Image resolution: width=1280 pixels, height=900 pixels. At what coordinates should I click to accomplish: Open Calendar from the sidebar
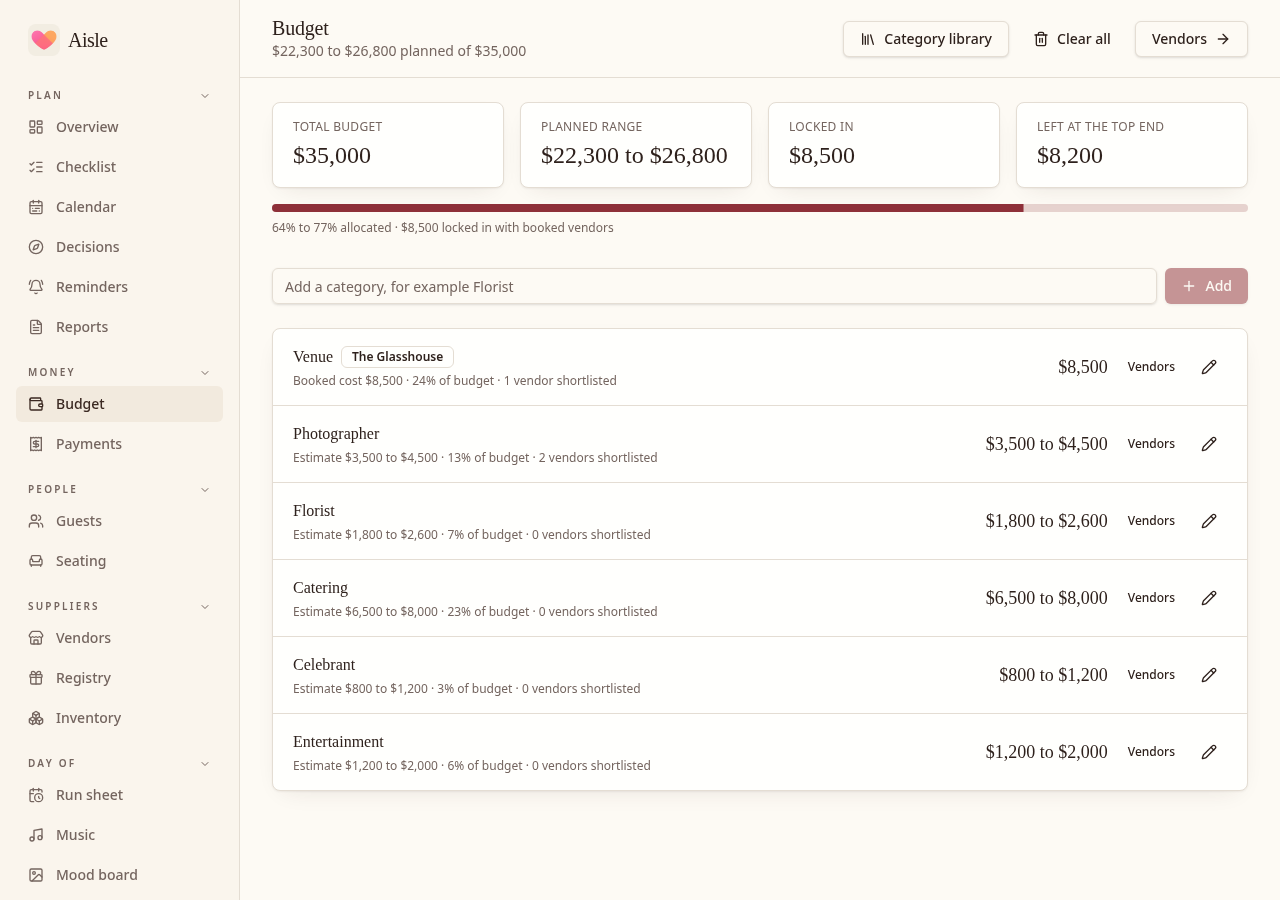tap(119, 207)
